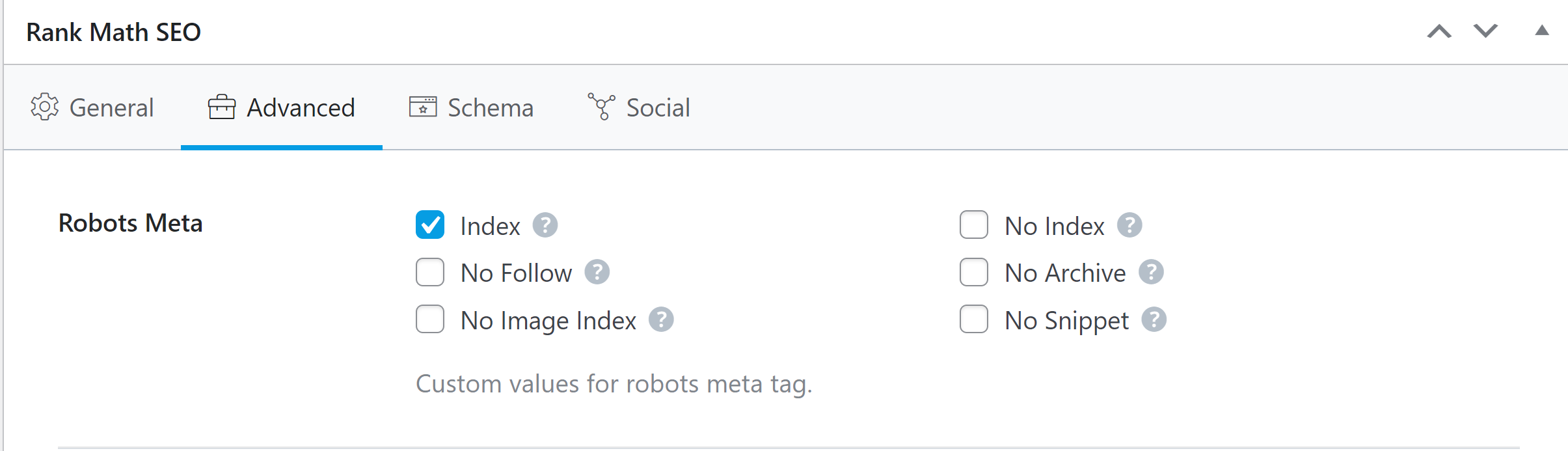Select the General settings tab

pos(111,107)
